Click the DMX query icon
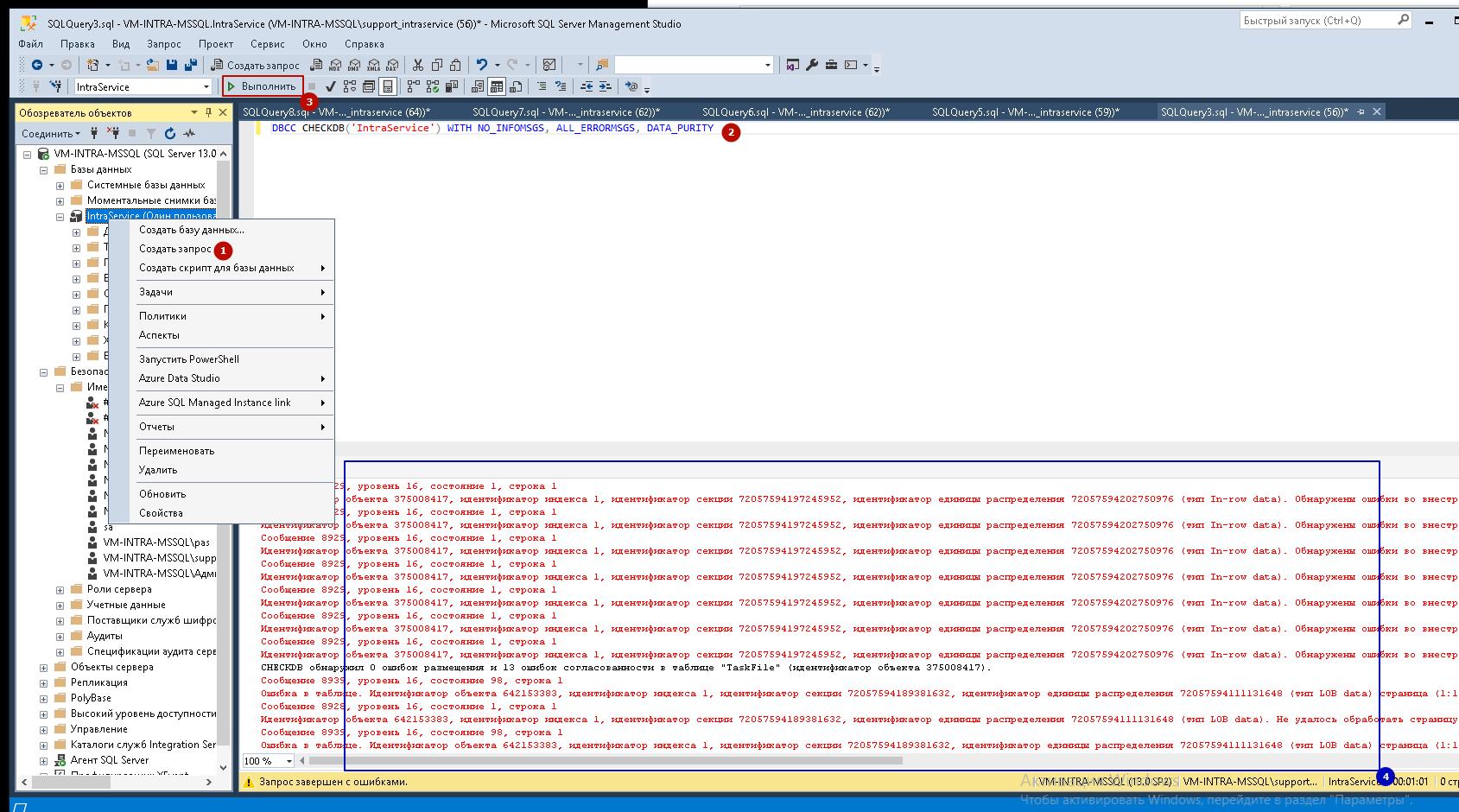 (x=354, y=65)
